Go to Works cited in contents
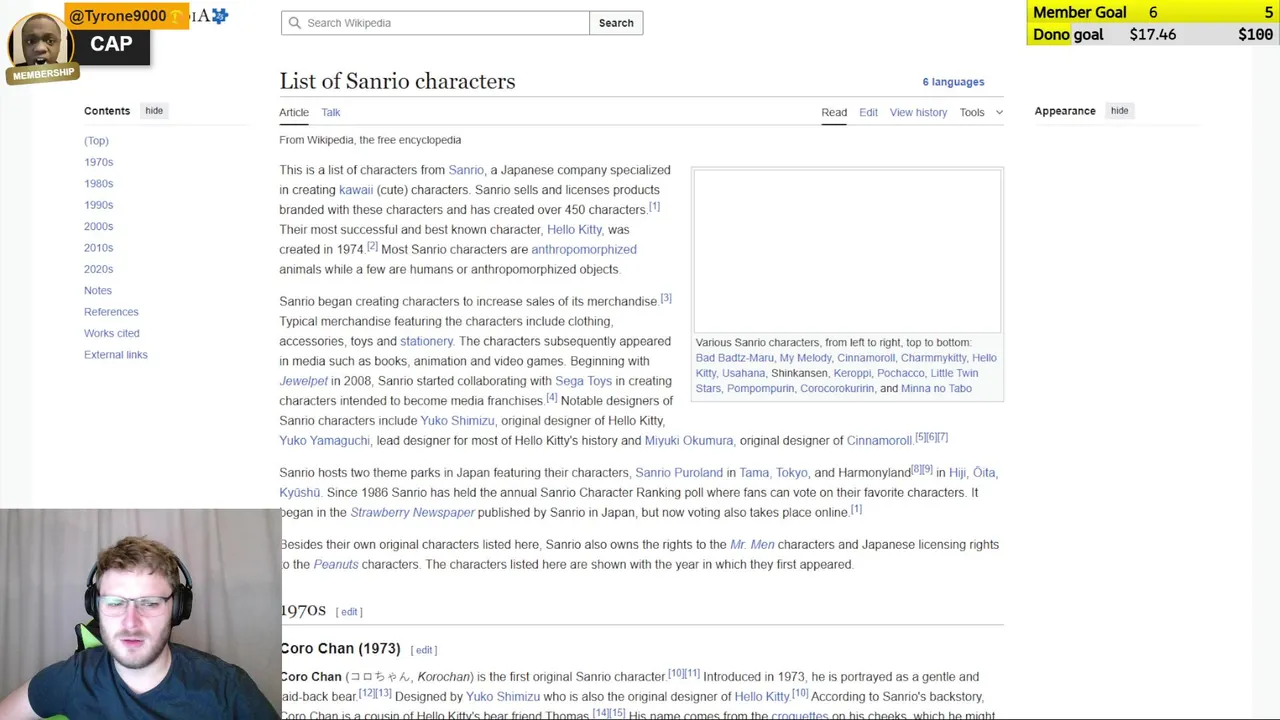Screen dimensions: 1280x720 coord(112,333)
